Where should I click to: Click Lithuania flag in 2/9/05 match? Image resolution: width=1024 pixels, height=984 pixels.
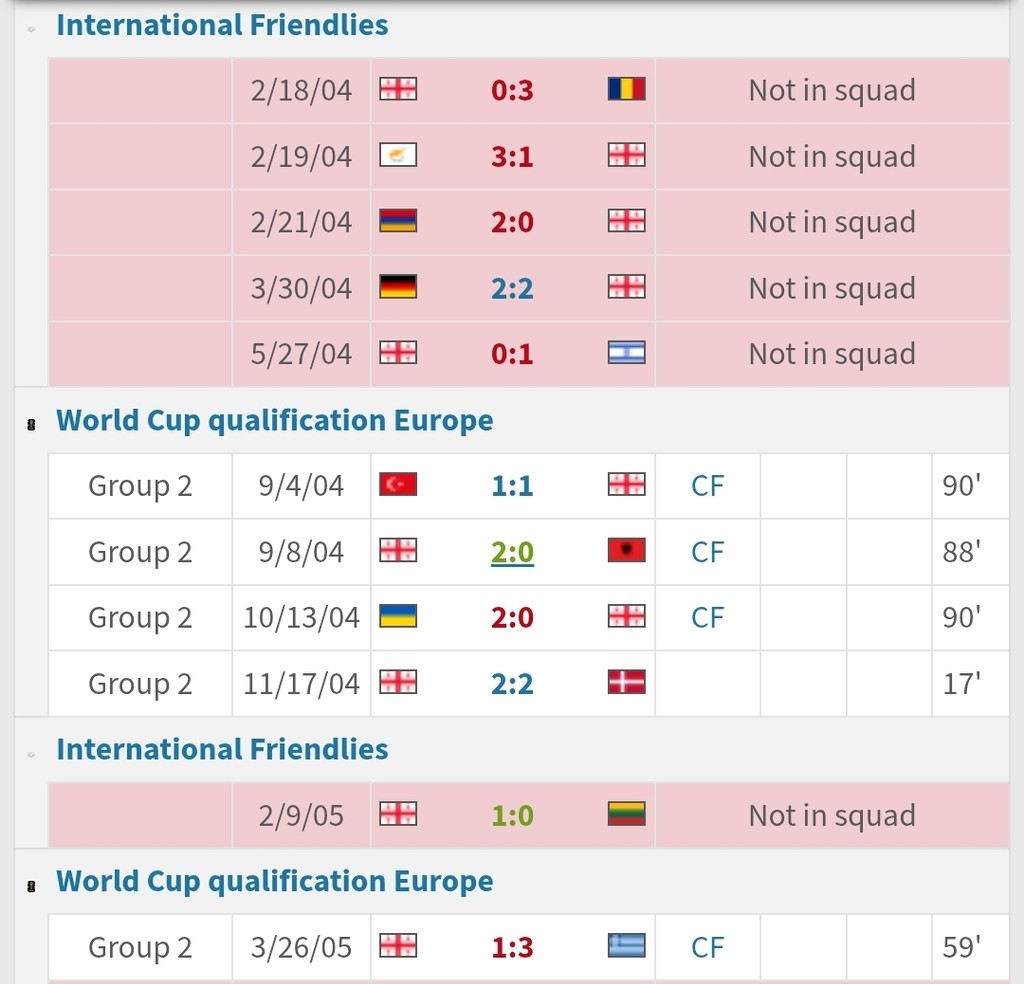click(626, 816)
